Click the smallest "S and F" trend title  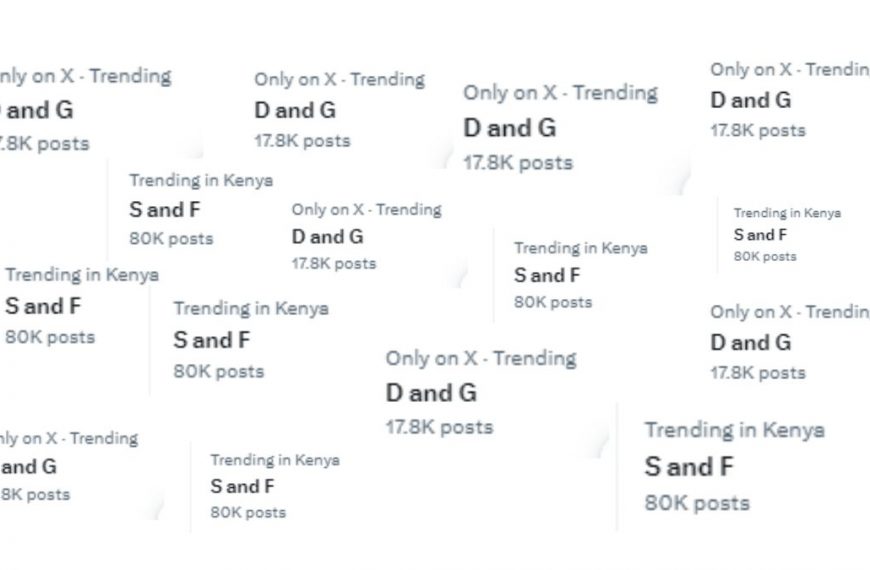pyautogui.click(x=760, y=235)
